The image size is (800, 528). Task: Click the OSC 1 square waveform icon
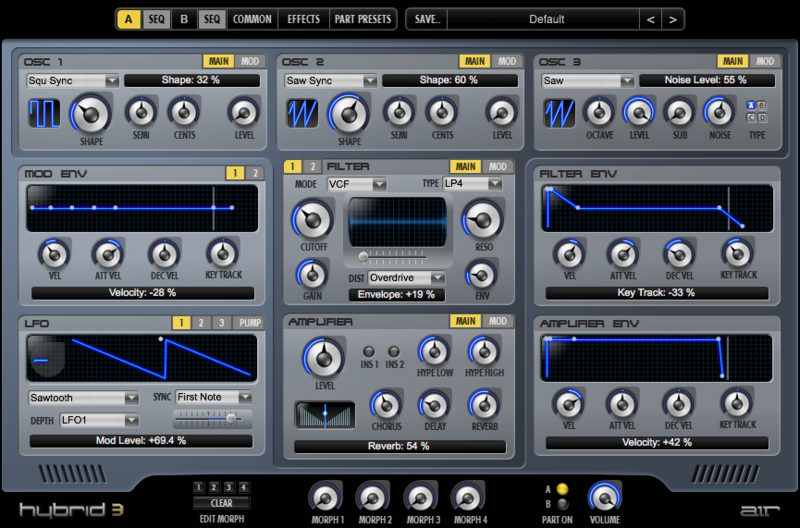click(44, 113)
